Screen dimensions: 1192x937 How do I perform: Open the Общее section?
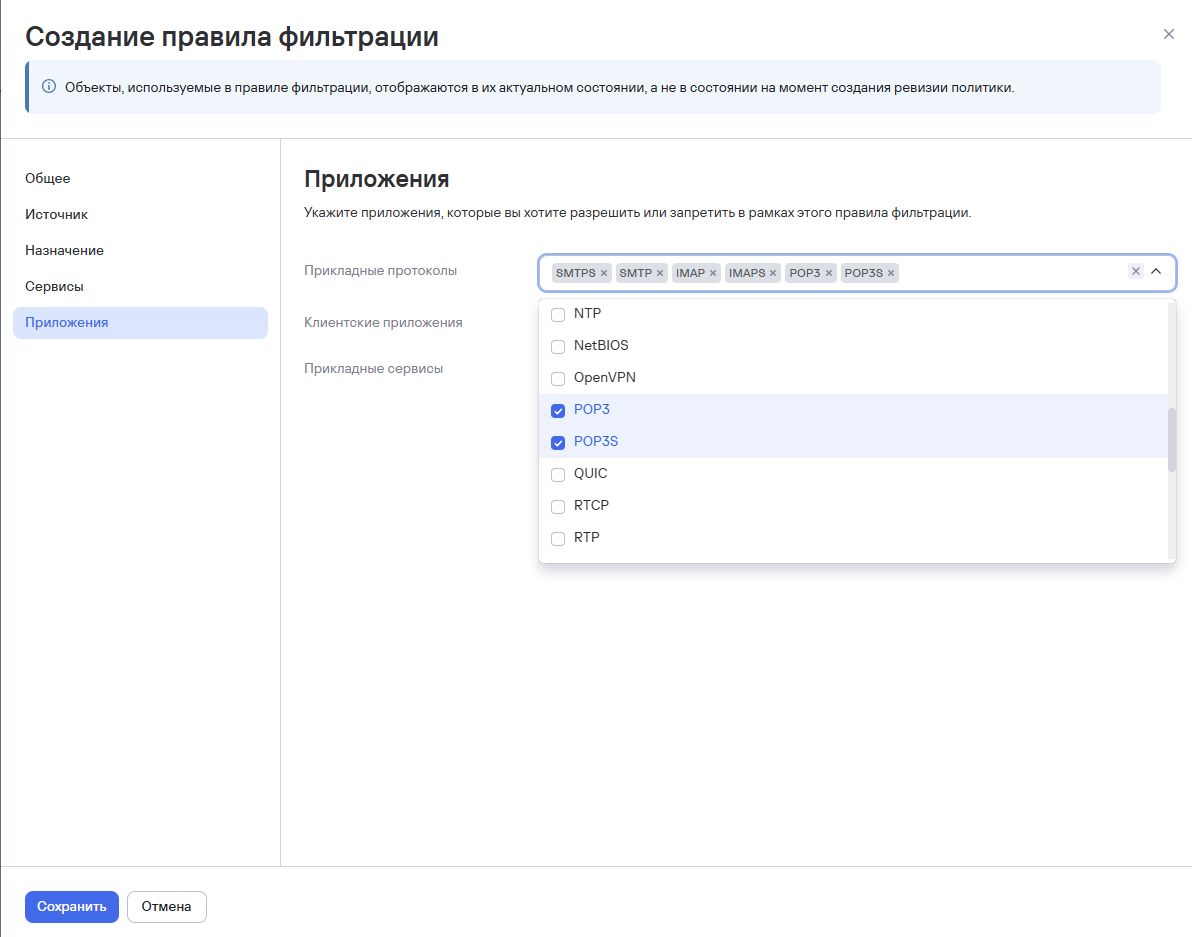click(140, 178)
